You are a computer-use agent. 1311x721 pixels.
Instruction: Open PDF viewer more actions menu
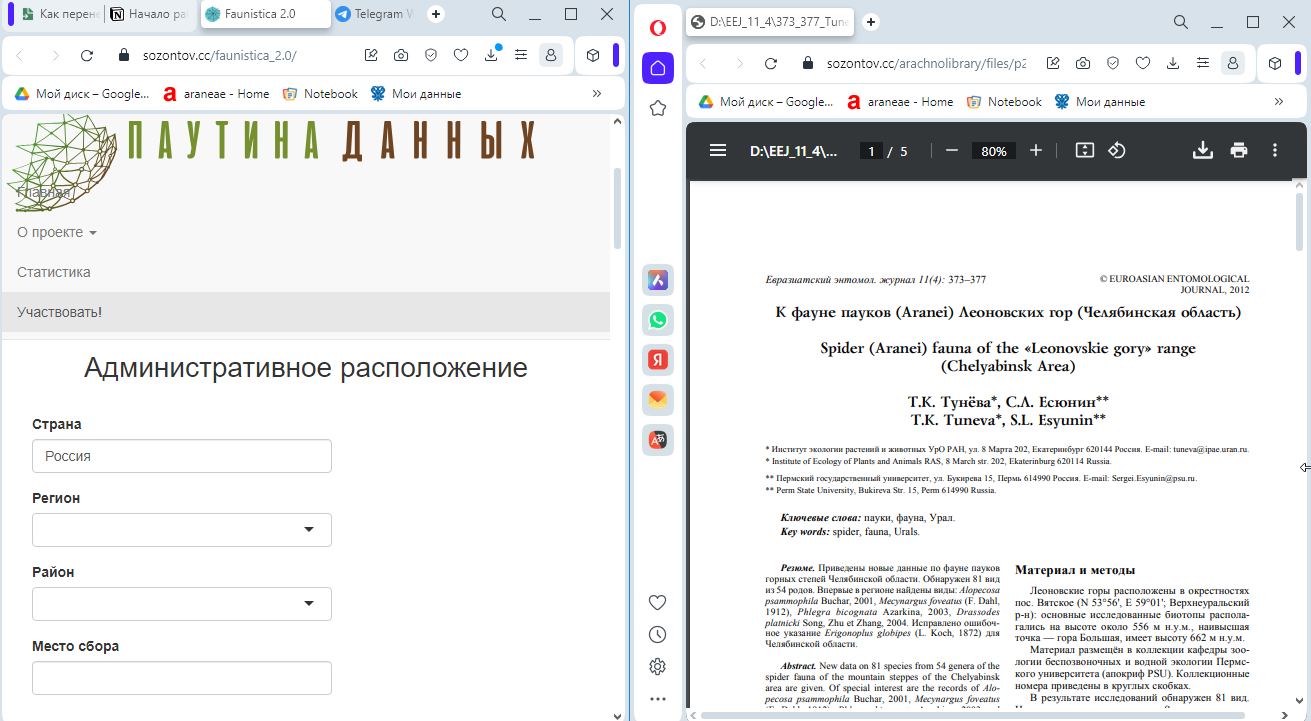1275,150
